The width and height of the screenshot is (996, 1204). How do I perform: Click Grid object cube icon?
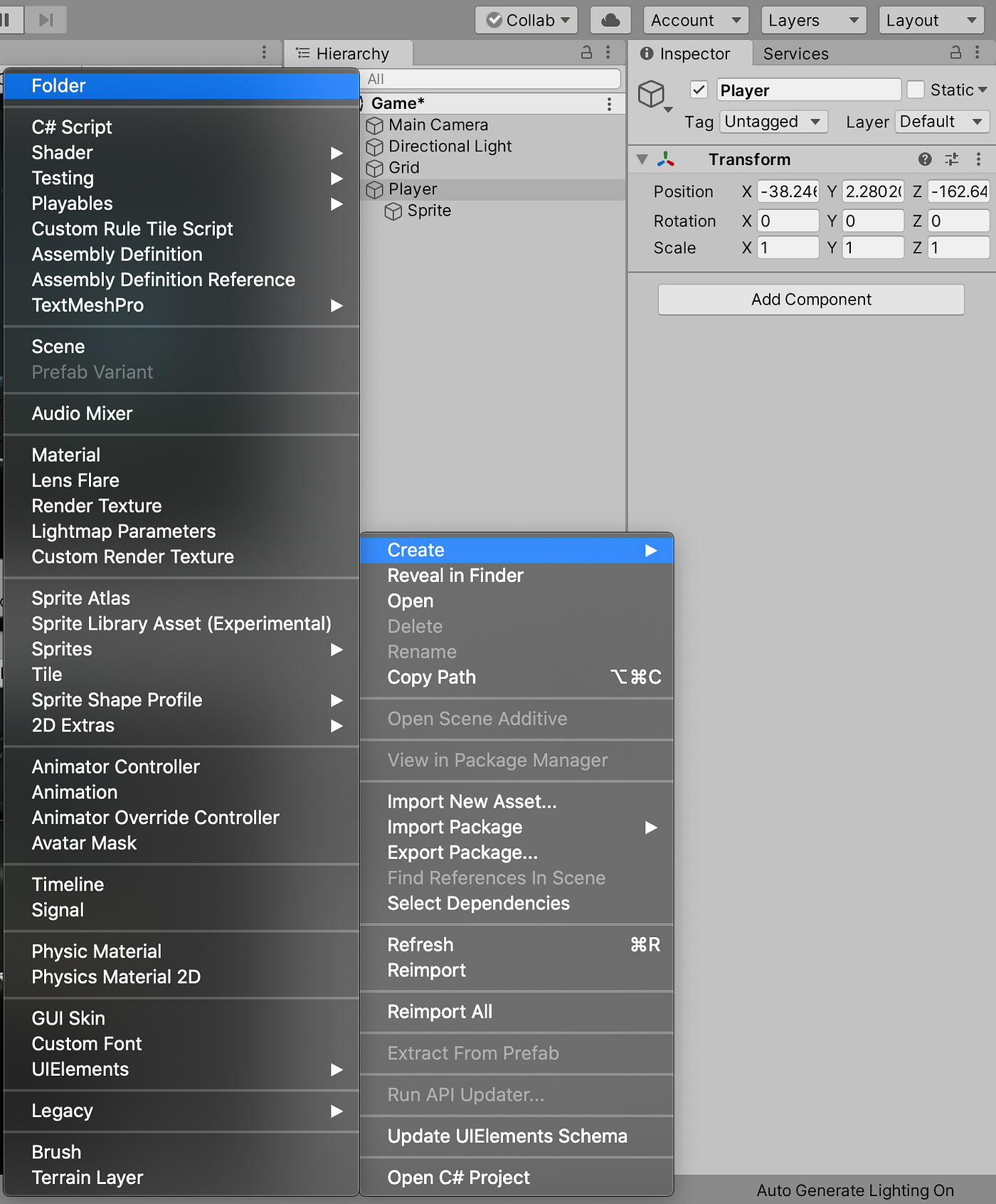pos(374,169)
